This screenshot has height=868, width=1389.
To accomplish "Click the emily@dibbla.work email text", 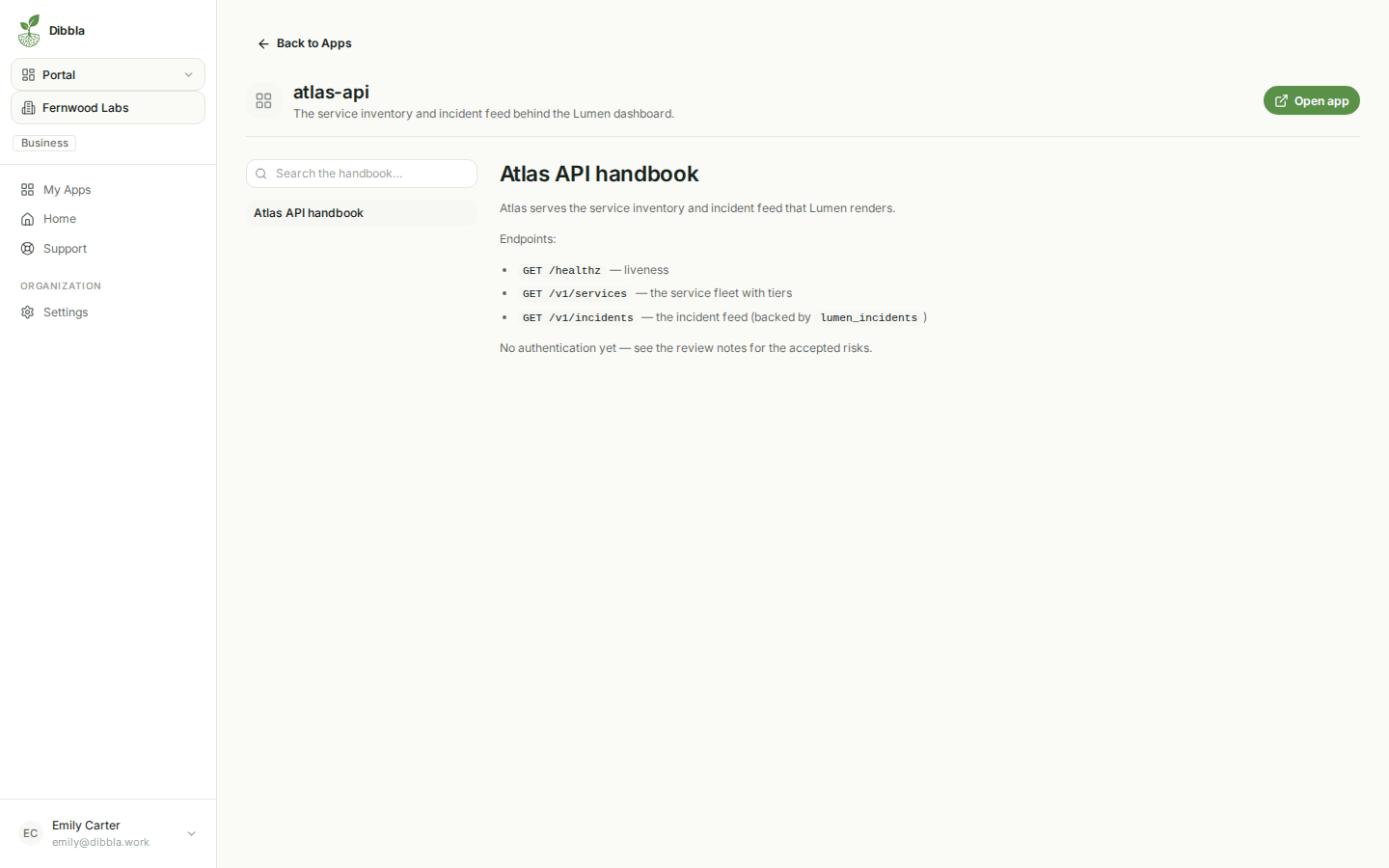I will tap(100, 842).
